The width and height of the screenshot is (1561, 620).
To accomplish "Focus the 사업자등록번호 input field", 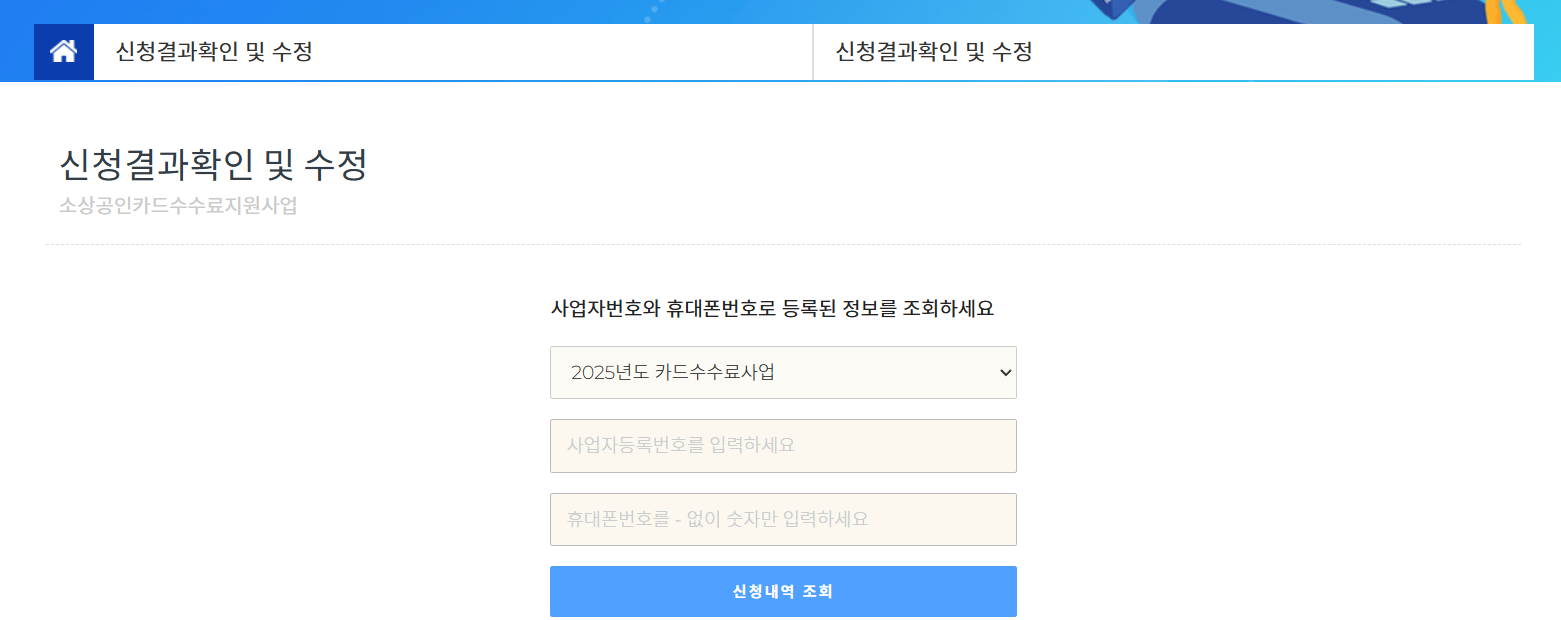I will (x=783, y=446).
